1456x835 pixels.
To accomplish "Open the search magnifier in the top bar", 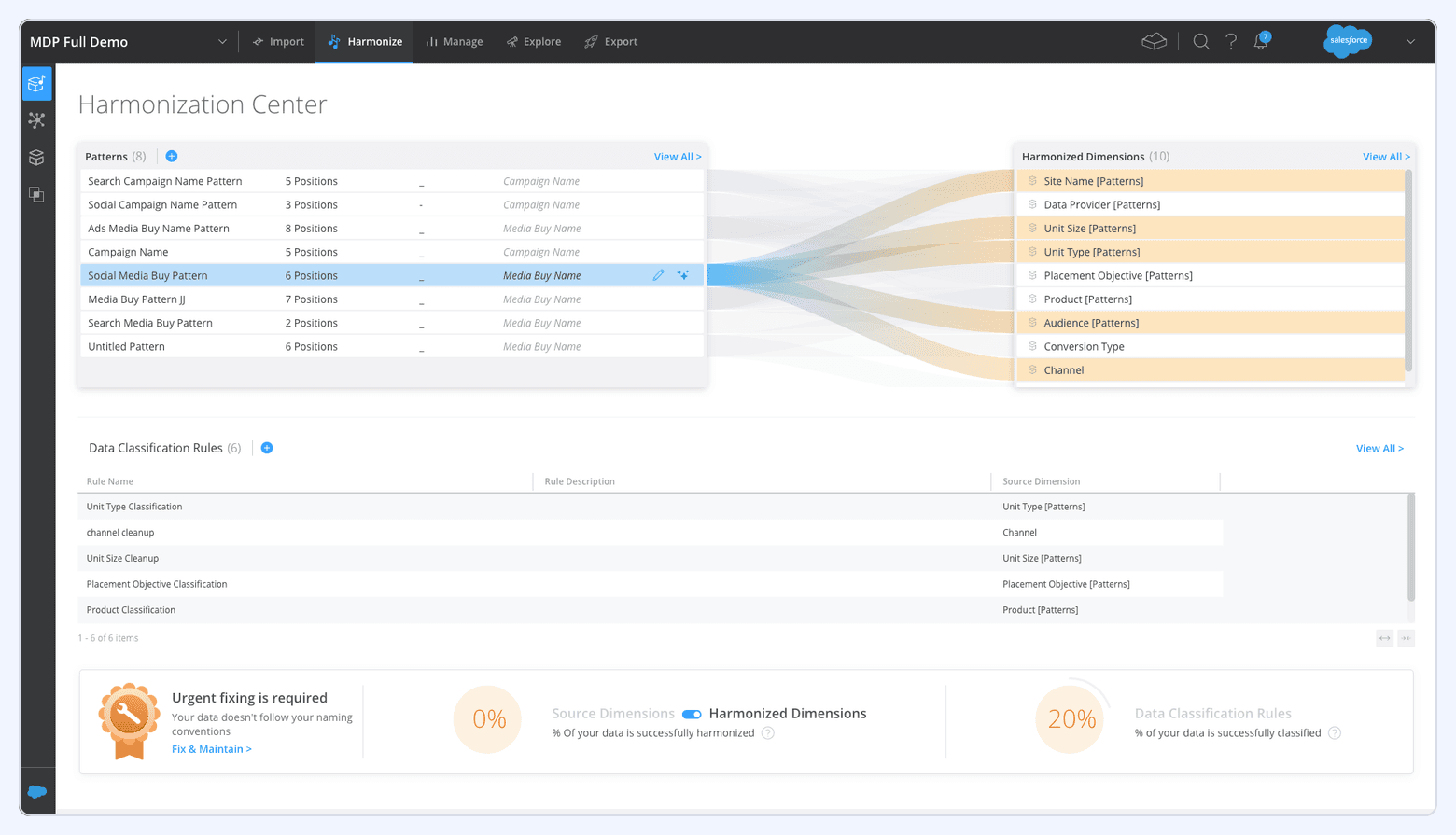I will [x=1200, y=41].
